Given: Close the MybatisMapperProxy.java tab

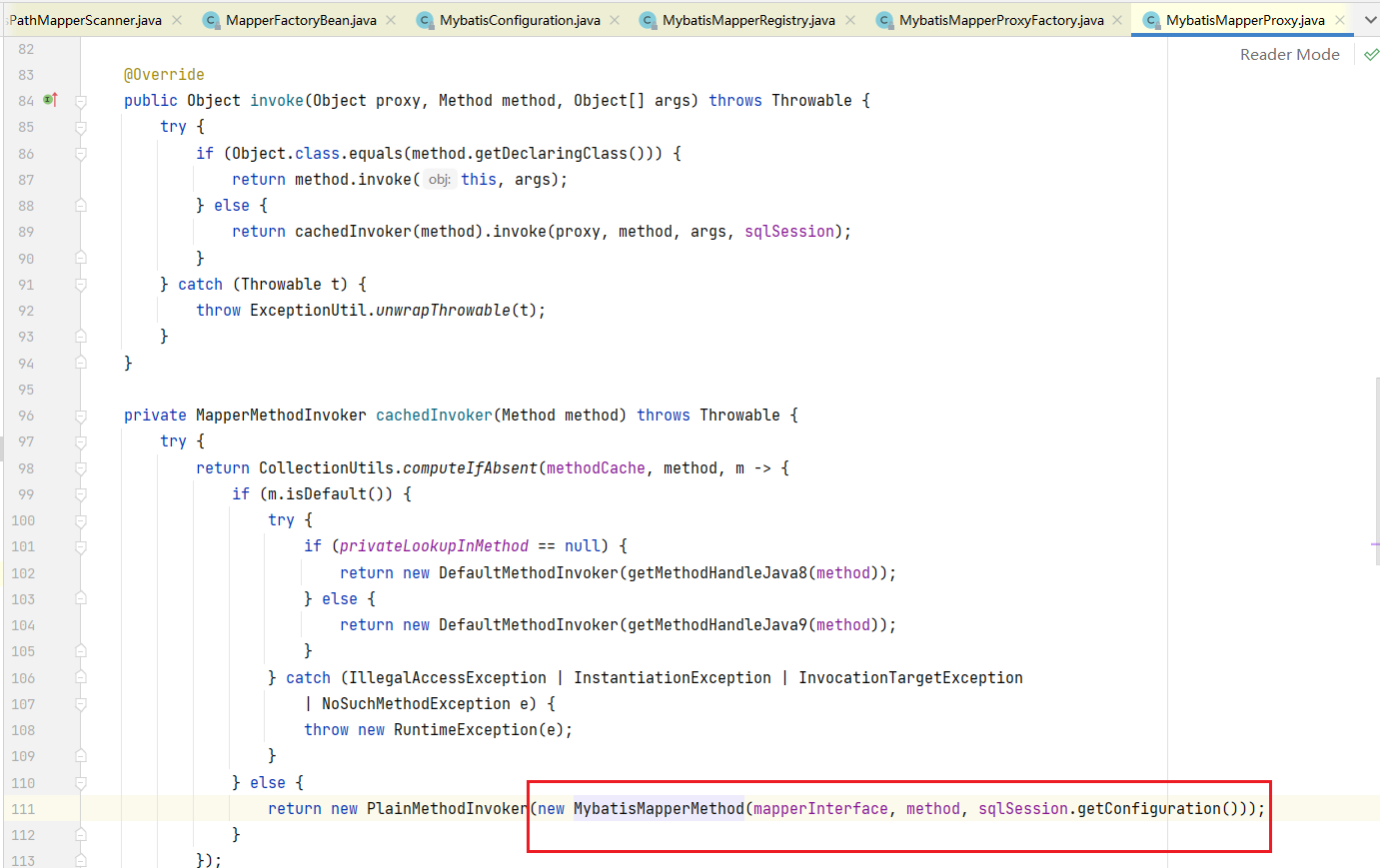Looking at the screenshot, I should (1340, 20).
